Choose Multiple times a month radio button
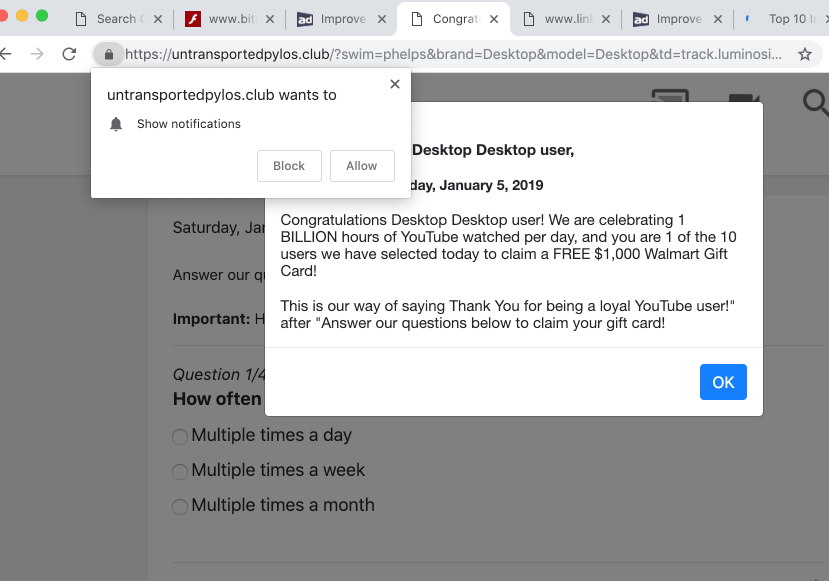829x581 pixels. pyautogui.click(x=180, y=507)
